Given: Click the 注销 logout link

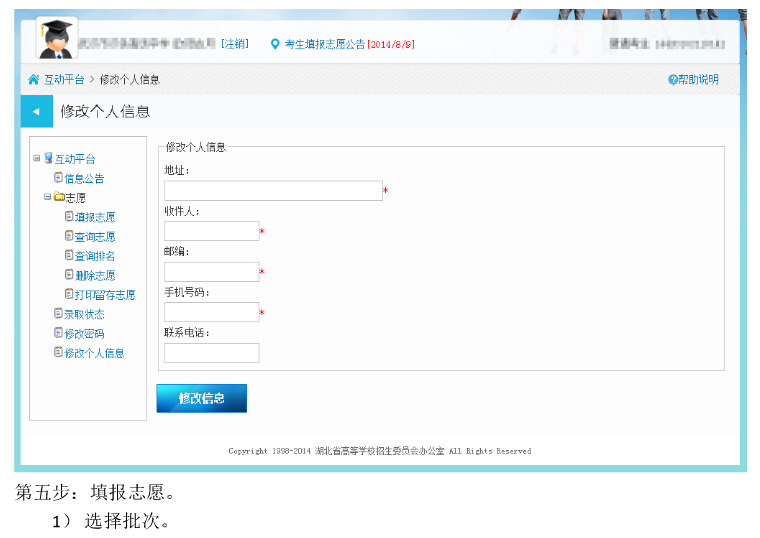Looking at the screenshot, I should pos(235,45).
